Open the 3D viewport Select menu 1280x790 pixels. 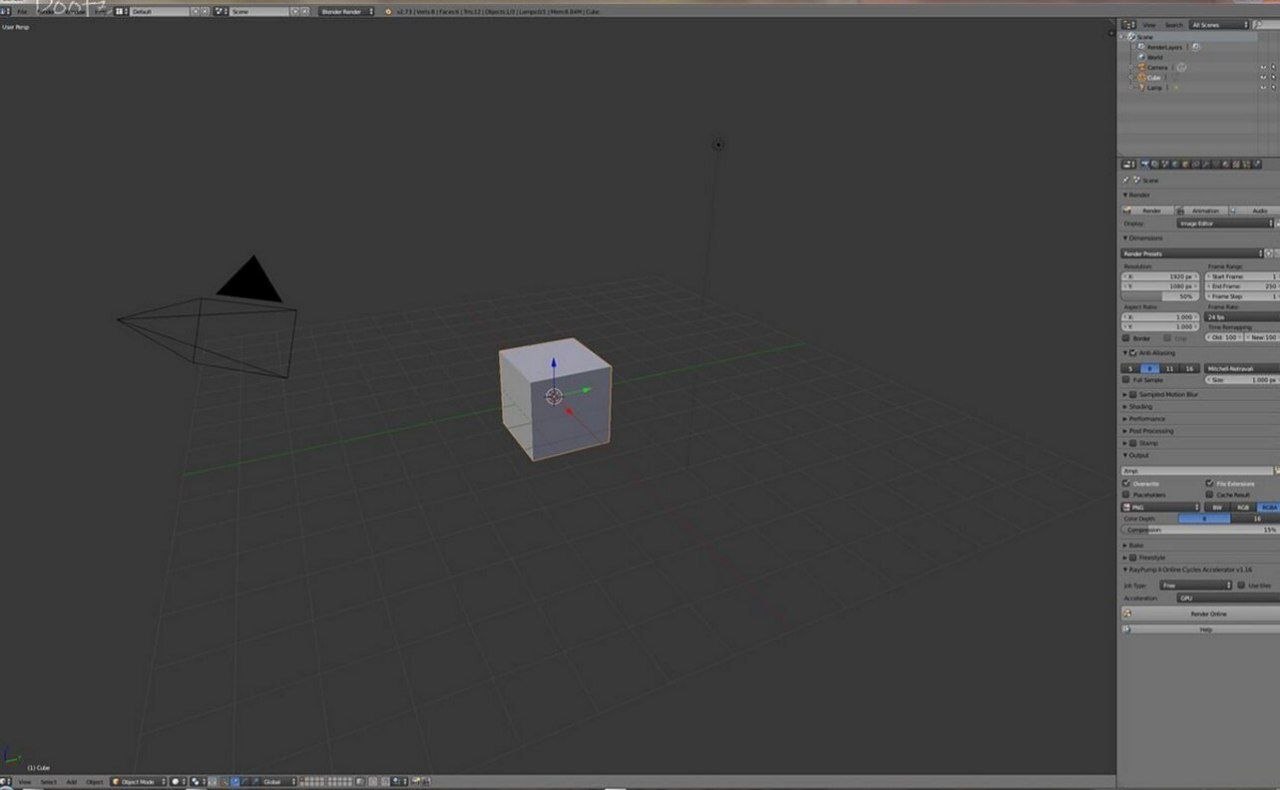click(x=48, y=782)
